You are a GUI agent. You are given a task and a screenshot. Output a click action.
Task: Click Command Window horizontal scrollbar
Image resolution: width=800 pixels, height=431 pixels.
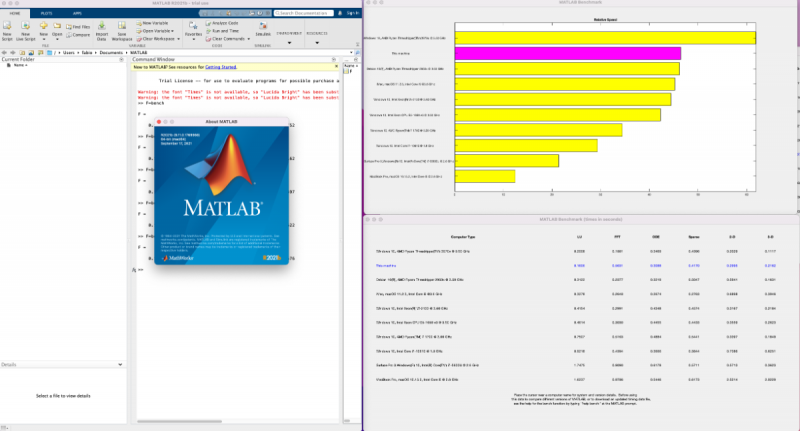[x=180, y=421]
